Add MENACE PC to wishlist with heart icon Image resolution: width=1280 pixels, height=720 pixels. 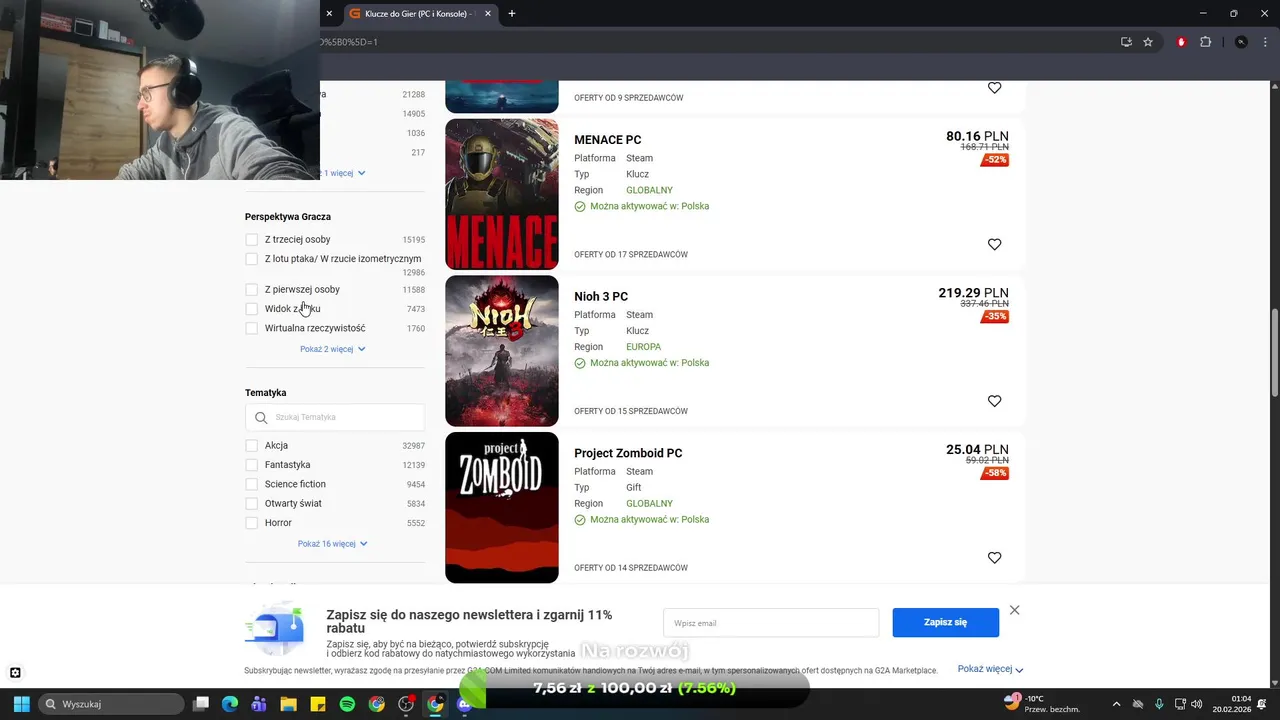994,244
